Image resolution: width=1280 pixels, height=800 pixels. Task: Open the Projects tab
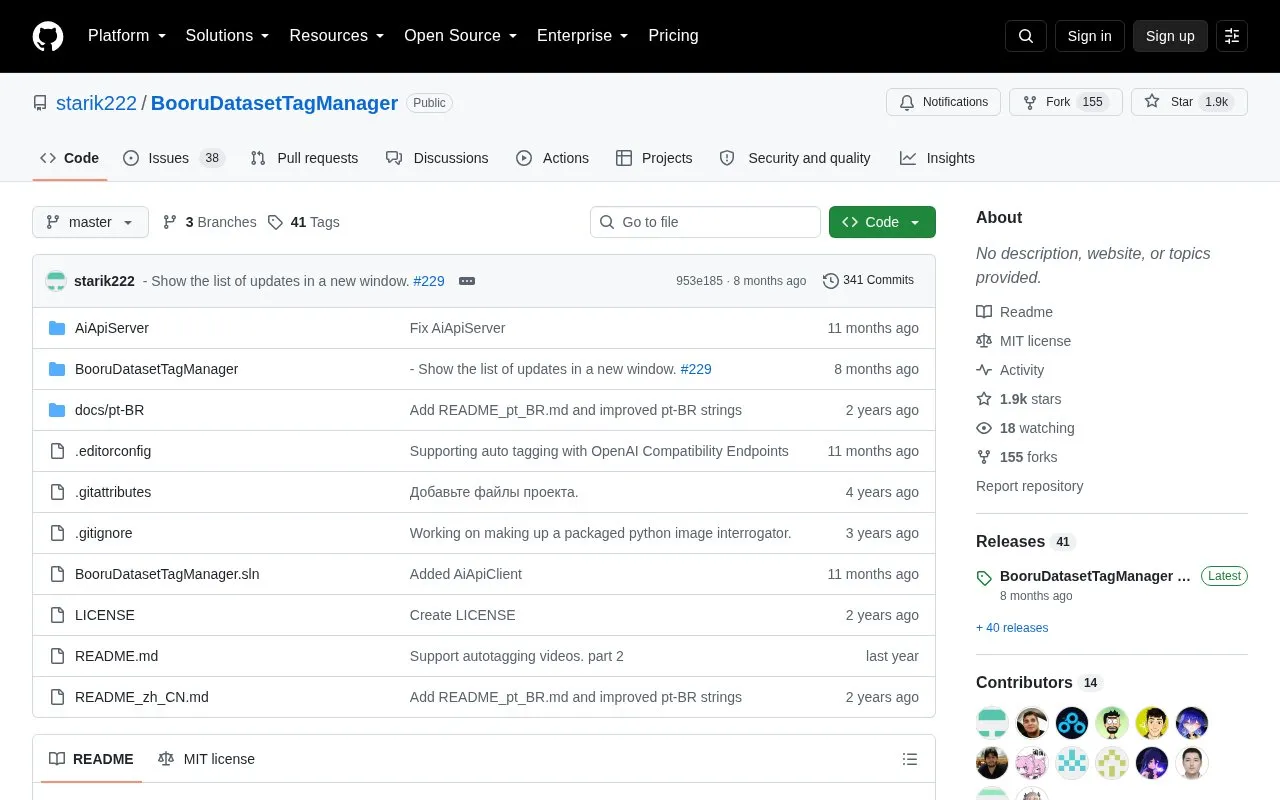click(654, 158)
